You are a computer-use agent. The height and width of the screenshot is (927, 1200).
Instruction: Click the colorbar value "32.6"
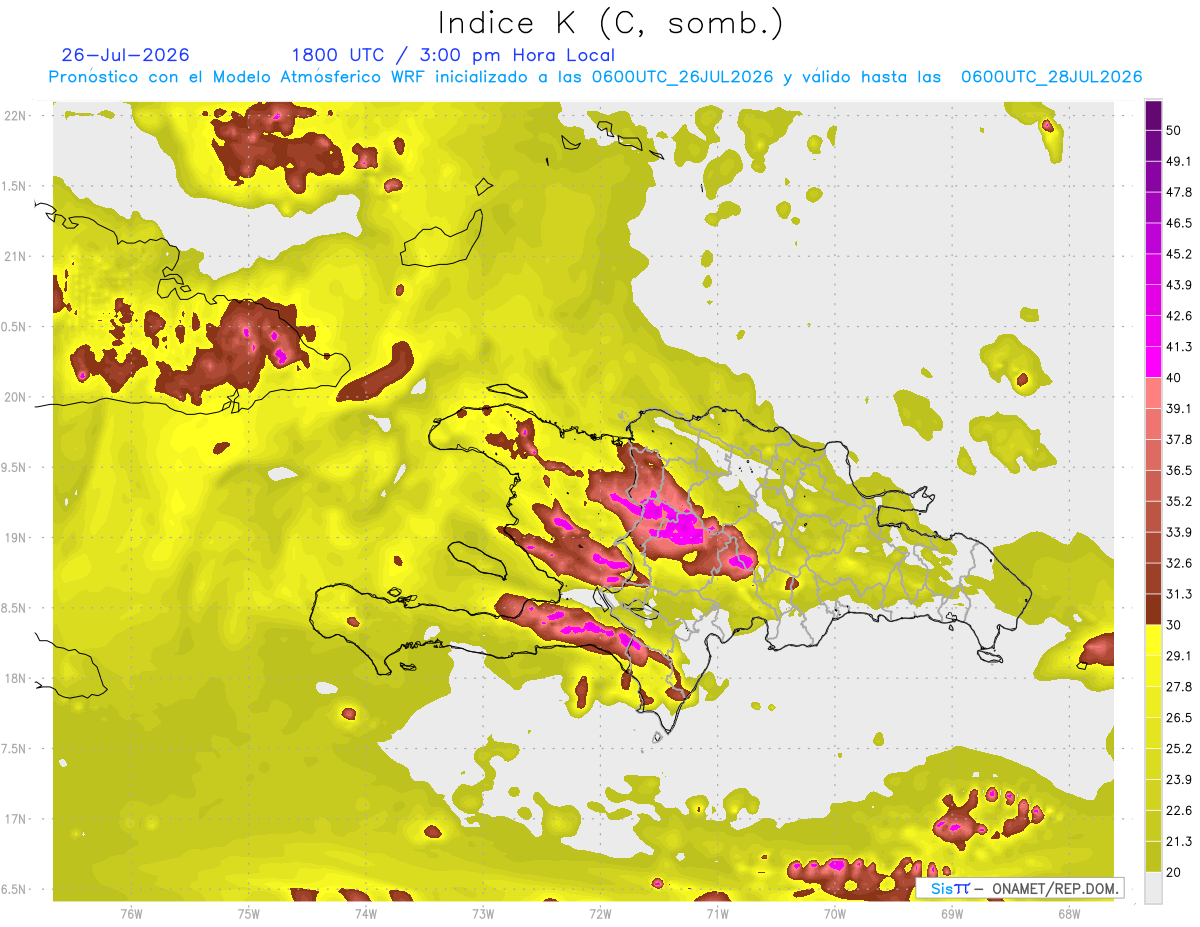click(1179, 563)
